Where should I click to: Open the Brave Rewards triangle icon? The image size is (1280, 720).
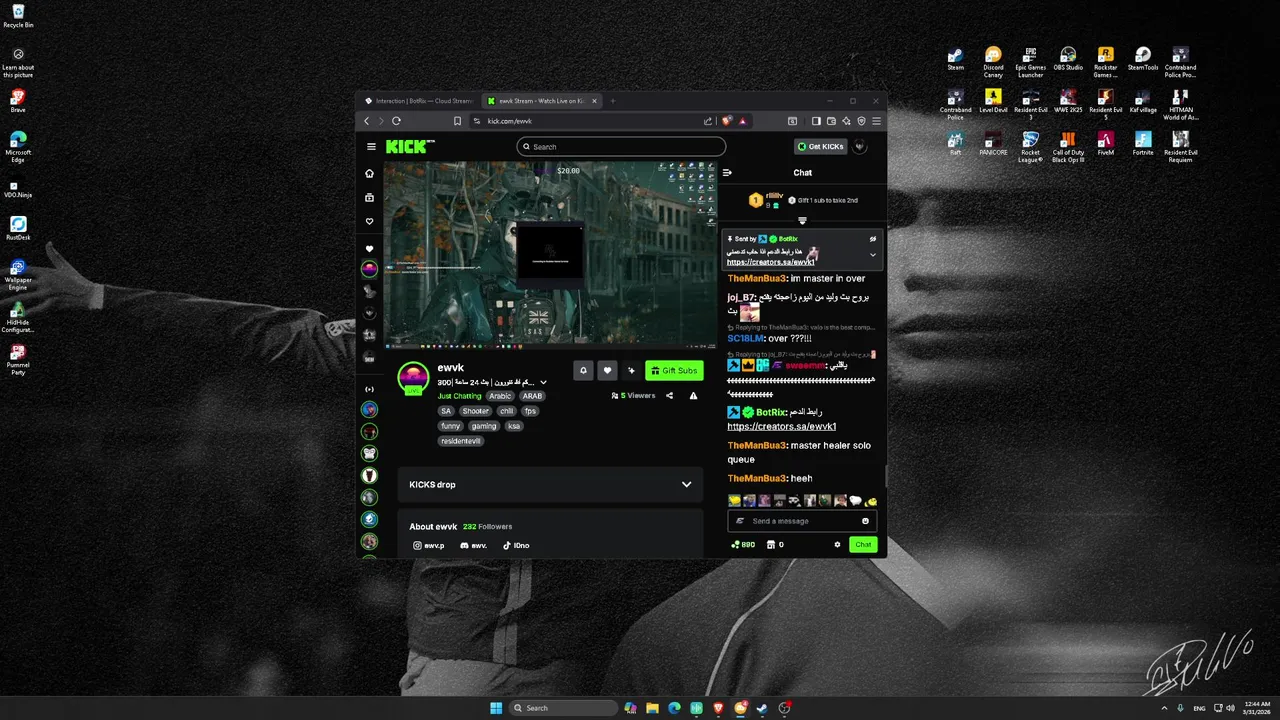743,121
